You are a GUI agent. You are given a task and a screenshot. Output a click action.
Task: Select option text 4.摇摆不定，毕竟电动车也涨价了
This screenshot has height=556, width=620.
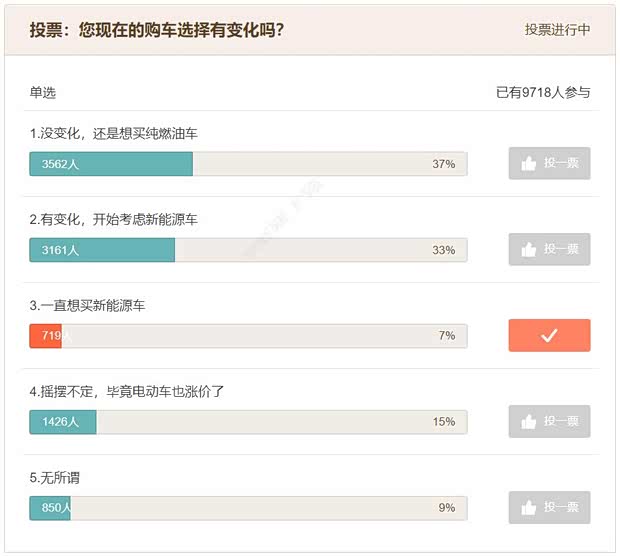click(x=126, y=391)
